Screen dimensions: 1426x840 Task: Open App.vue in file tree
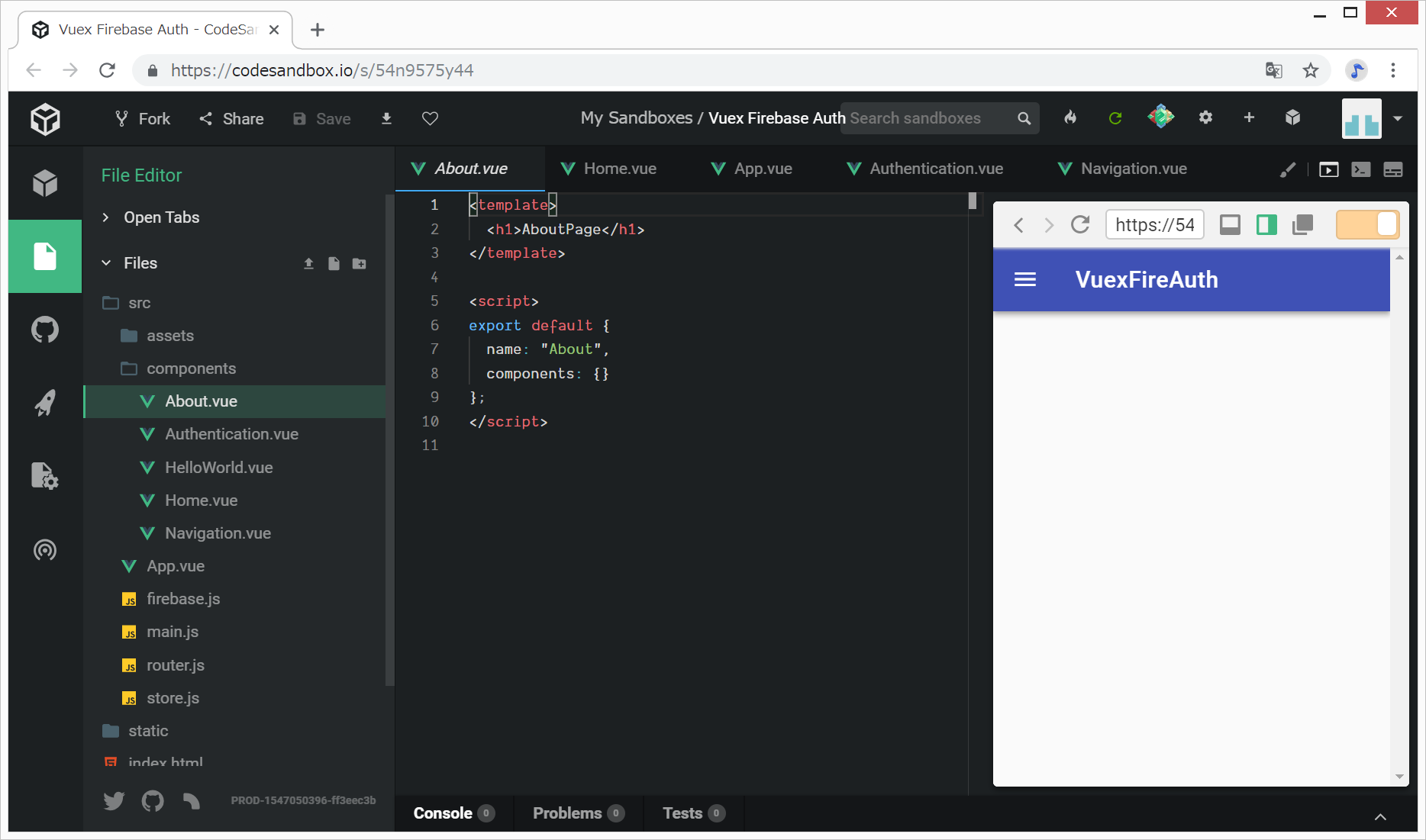(234, 566)
